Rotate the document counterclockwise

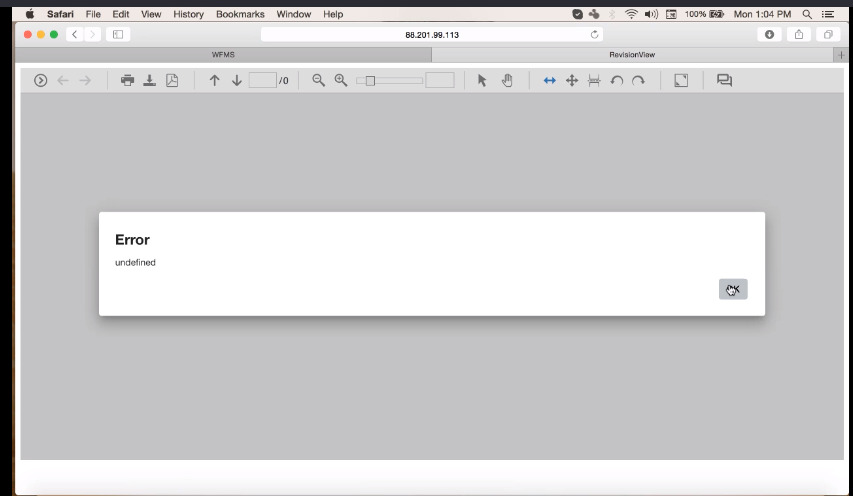(617, 80)
